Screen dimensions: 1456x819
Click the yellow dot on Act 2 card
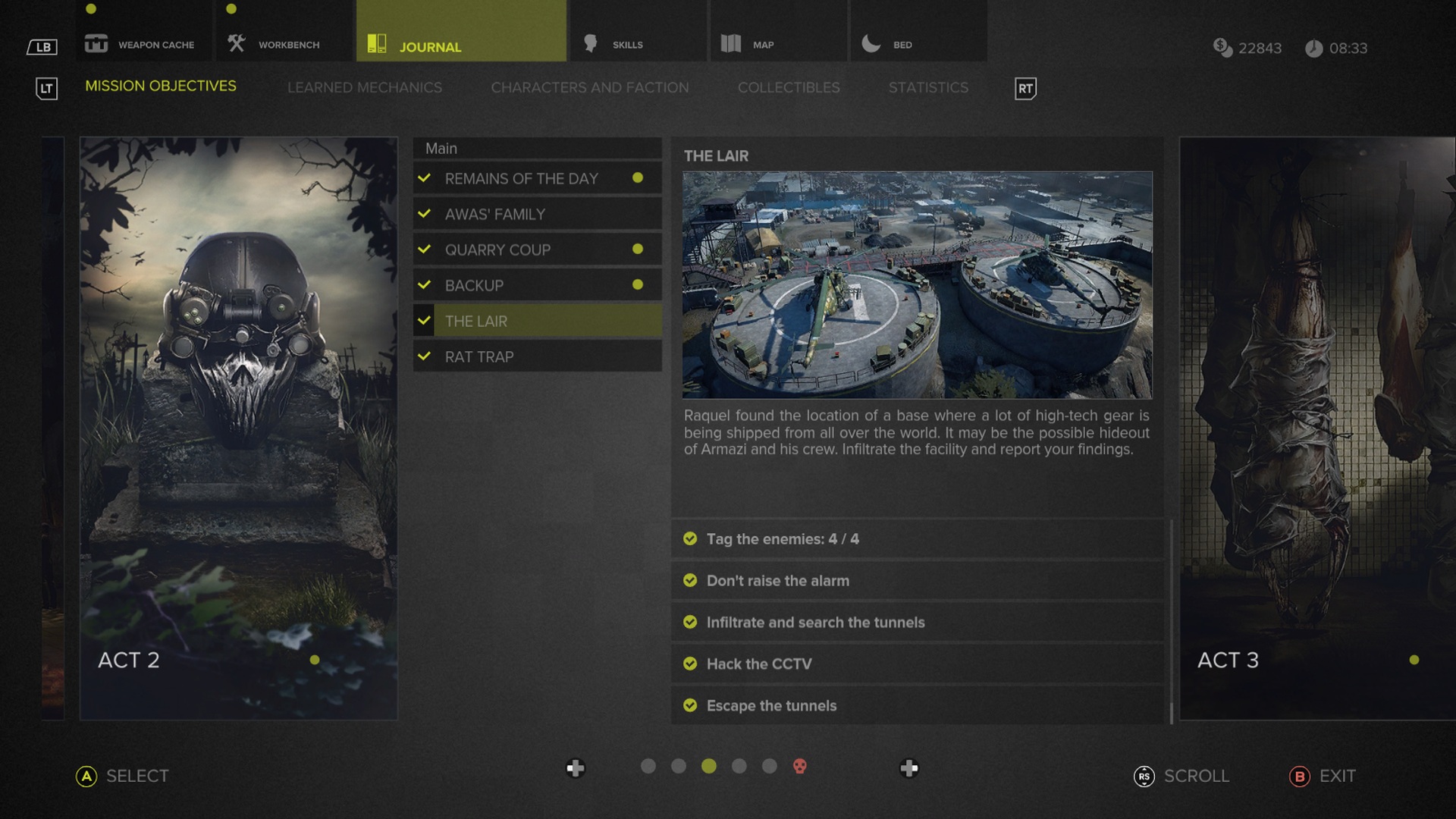tap(315, 660)
